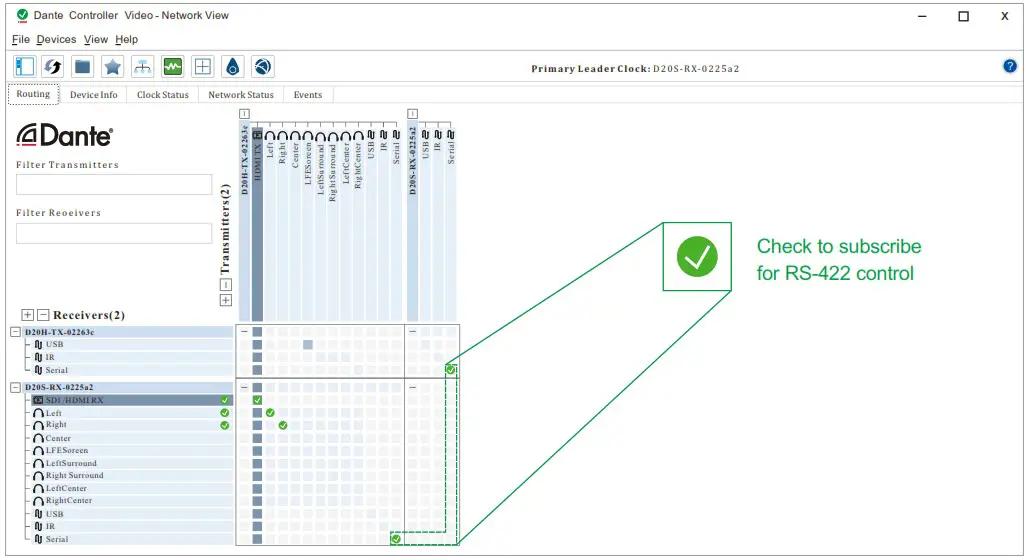This screenshot has height=559, width=1029.
Task: Click the network tree toolbar icon
Action: click(142, 66)
